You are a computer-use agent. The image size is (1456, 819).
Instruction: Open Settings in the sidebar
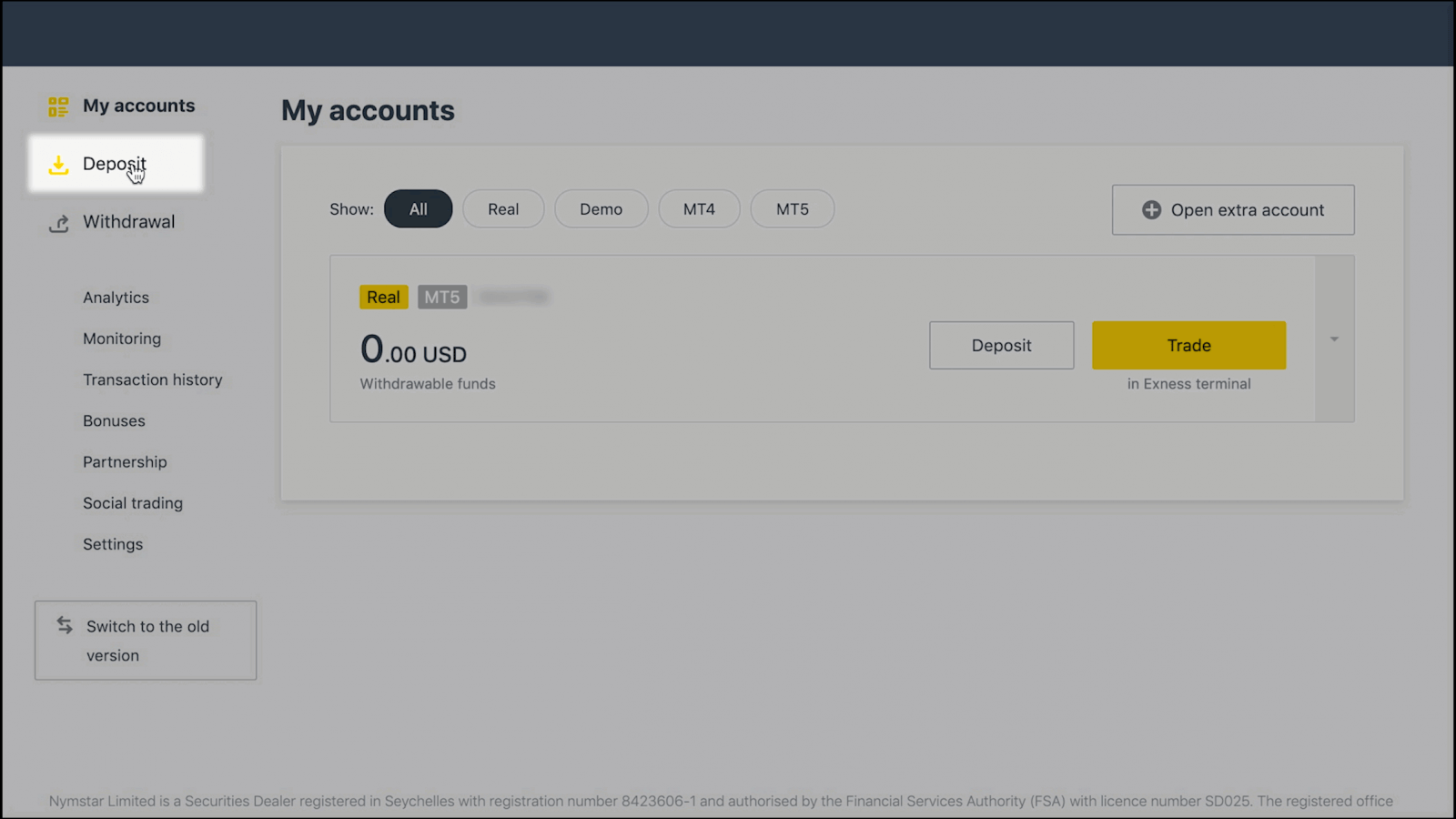(113, 544)
